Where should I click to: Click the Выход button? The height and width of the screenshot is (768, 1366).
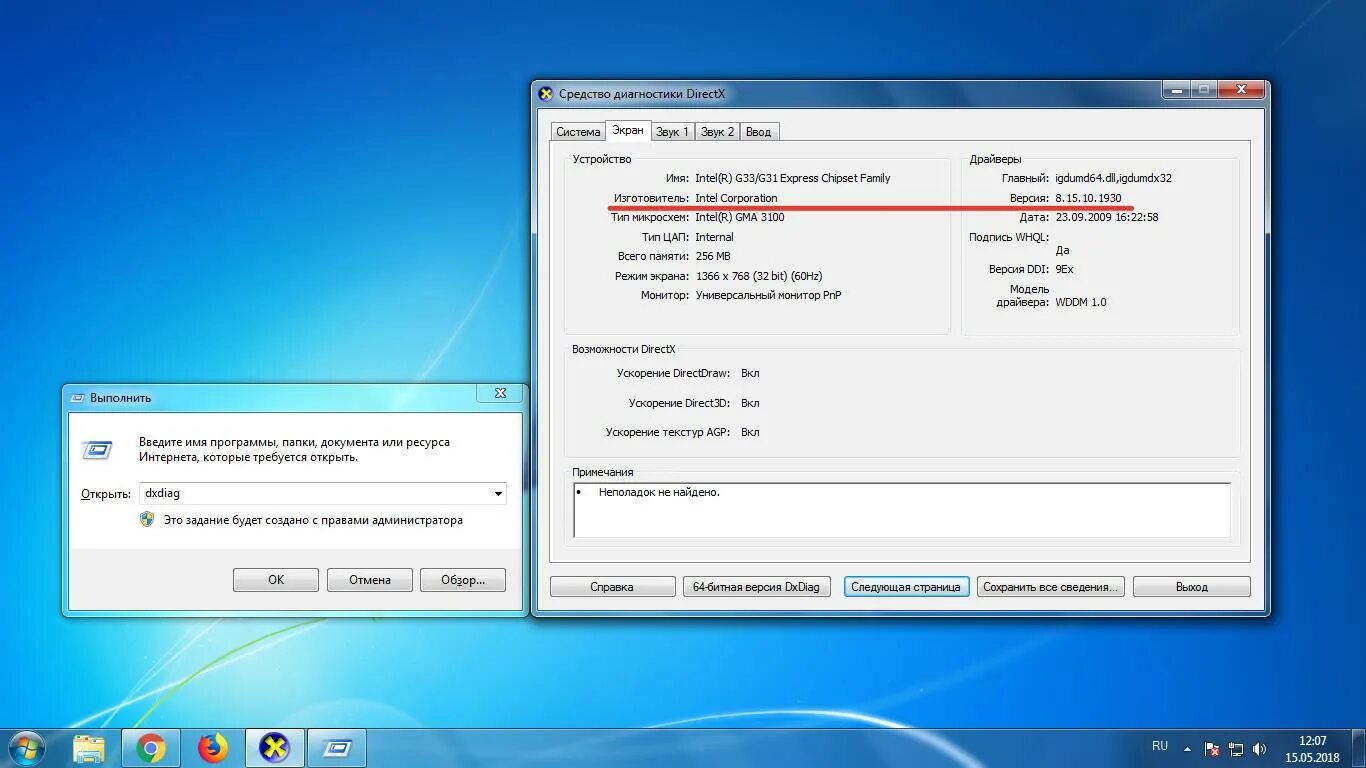(x=1192, y=587)
